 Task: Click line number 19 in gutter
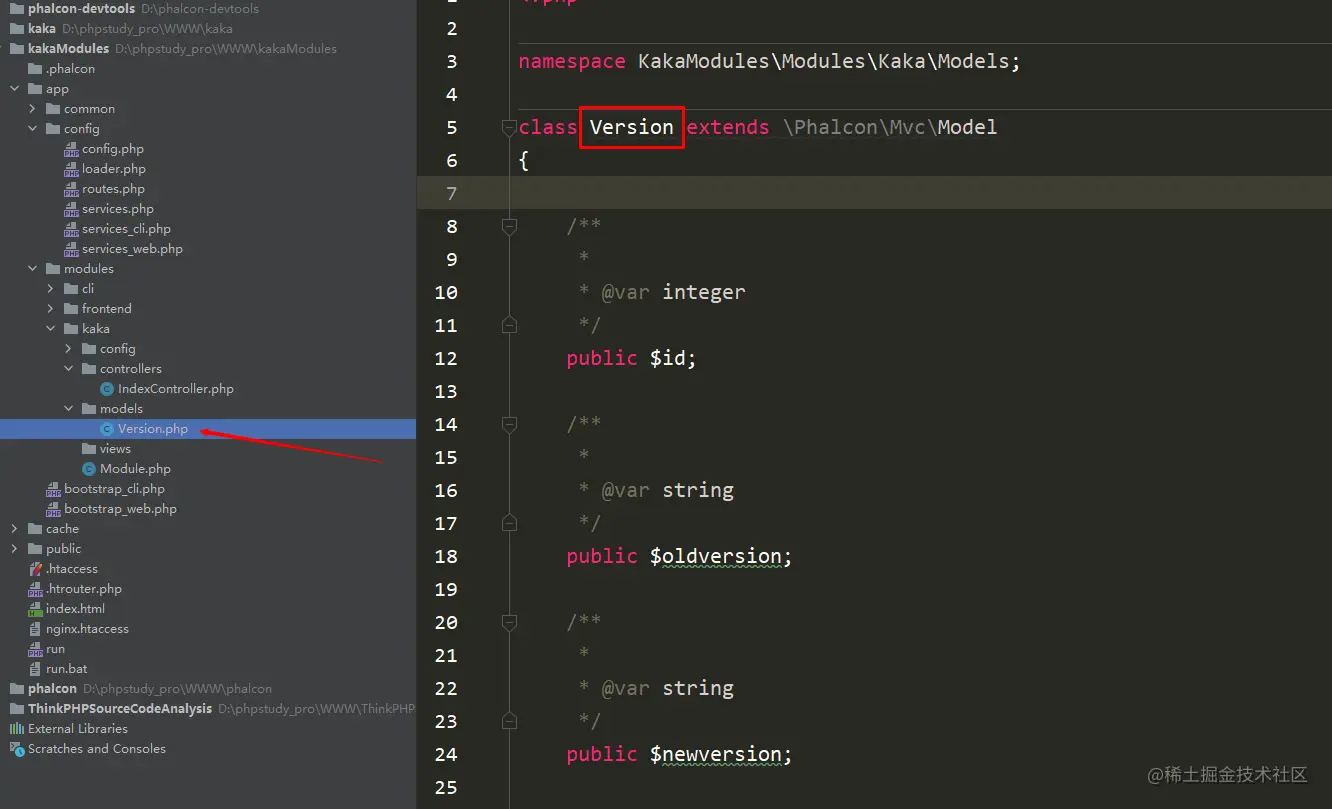[446, 589]
